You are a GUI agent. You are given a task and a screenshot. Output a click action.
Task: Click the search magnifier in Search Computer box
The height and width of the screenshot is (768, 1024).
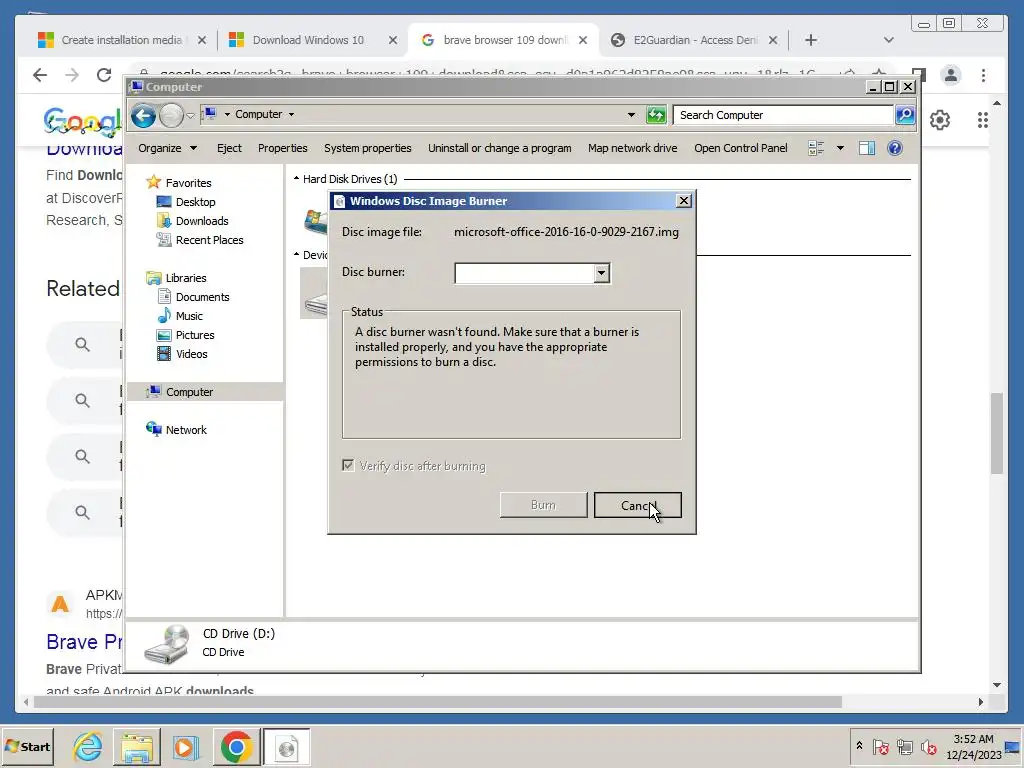click(x=904, y=115)
